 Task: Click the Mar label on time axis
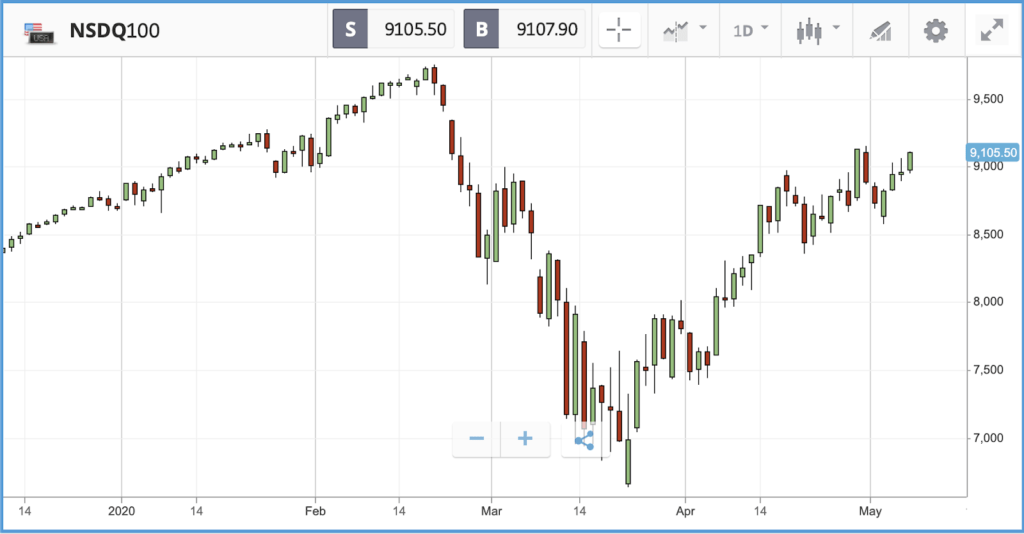coord(491,511)
